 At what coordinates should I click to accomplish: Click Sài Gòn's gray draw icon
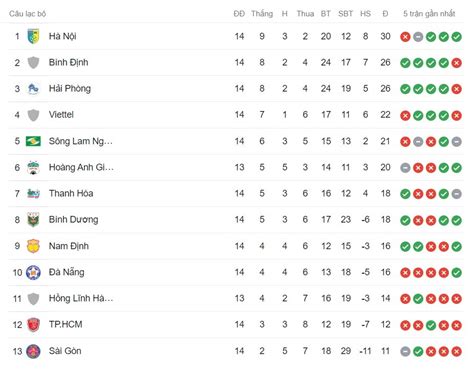point(405,351)
